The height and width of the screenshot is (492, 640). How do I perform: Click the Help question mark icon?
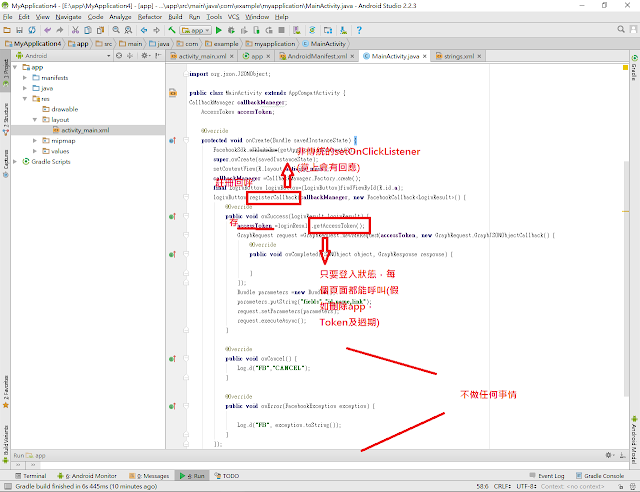(359, 30)
